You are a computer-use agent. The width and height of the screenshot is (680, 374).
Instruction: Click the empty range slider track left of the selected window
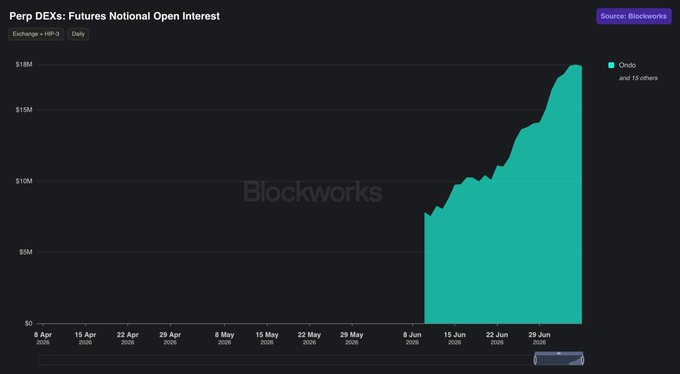pyautogui.click(x=286, y=360)
